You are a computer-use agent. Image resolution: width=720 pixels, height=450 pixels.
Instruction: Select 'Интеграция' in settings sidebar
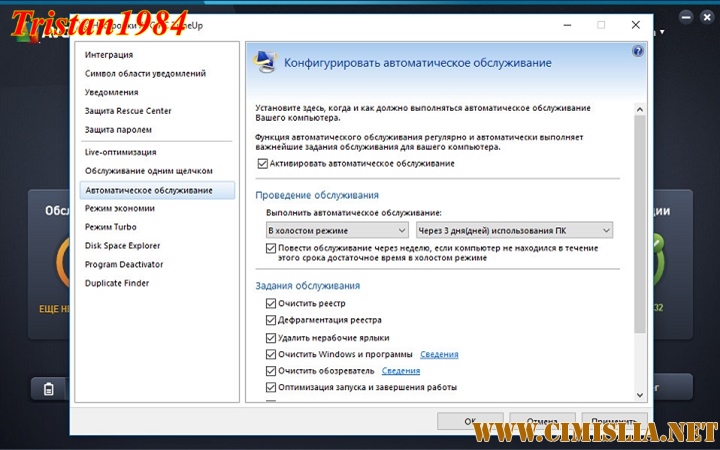click(x=109, y=55)
